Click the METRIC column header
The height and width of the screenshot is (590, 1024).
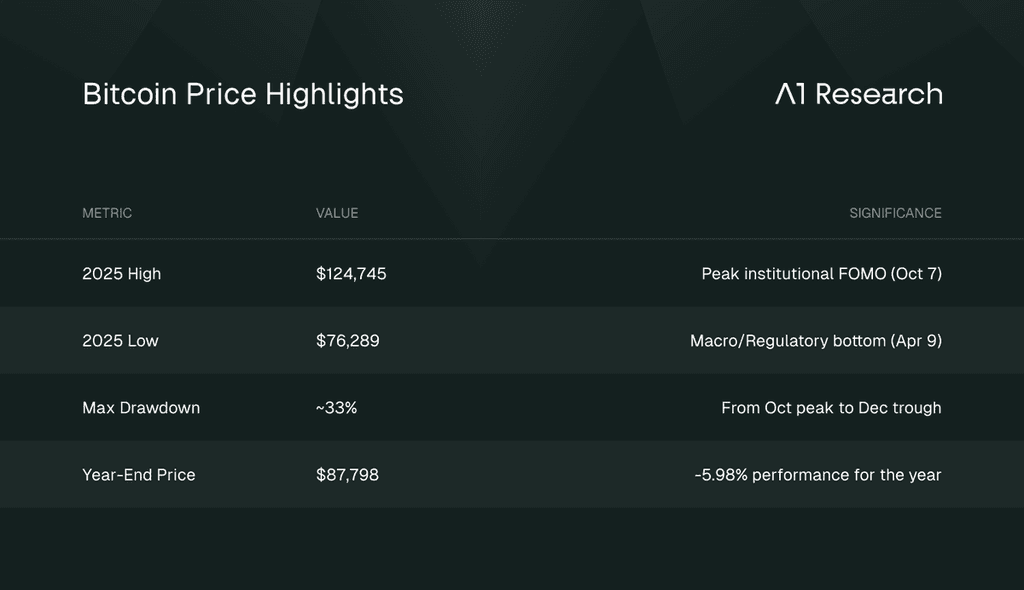tap(107, 213)
